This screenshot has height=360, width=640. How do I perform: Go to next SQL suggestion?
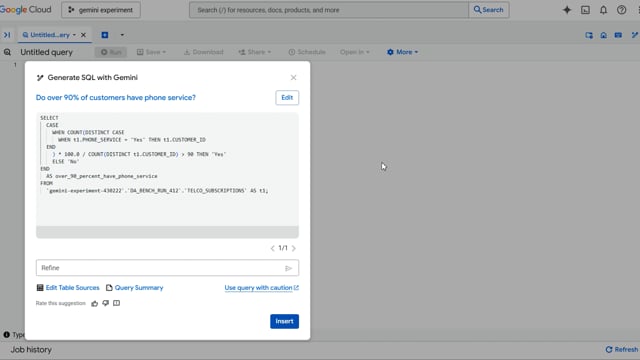(293, 248)
